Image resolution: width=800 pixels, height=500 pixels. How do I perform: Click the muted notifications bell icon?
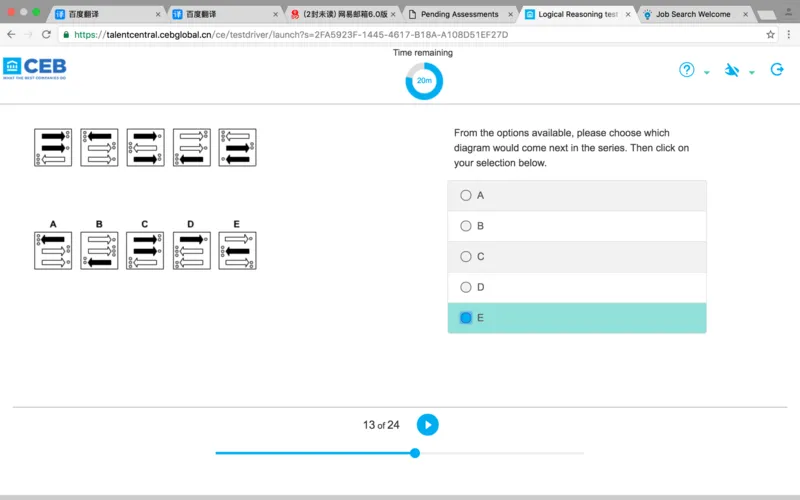pos(732,70)
